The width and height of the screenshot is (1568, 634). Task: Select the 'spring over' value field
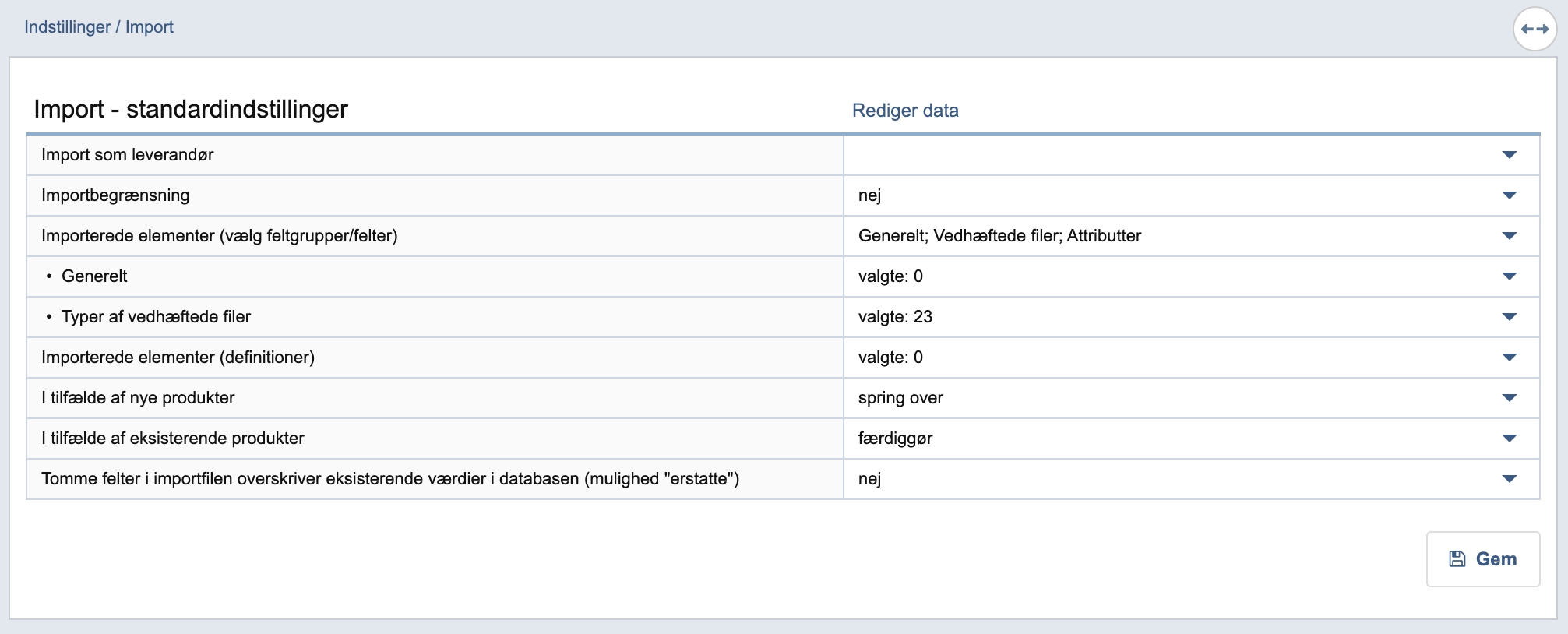(900, 398)
